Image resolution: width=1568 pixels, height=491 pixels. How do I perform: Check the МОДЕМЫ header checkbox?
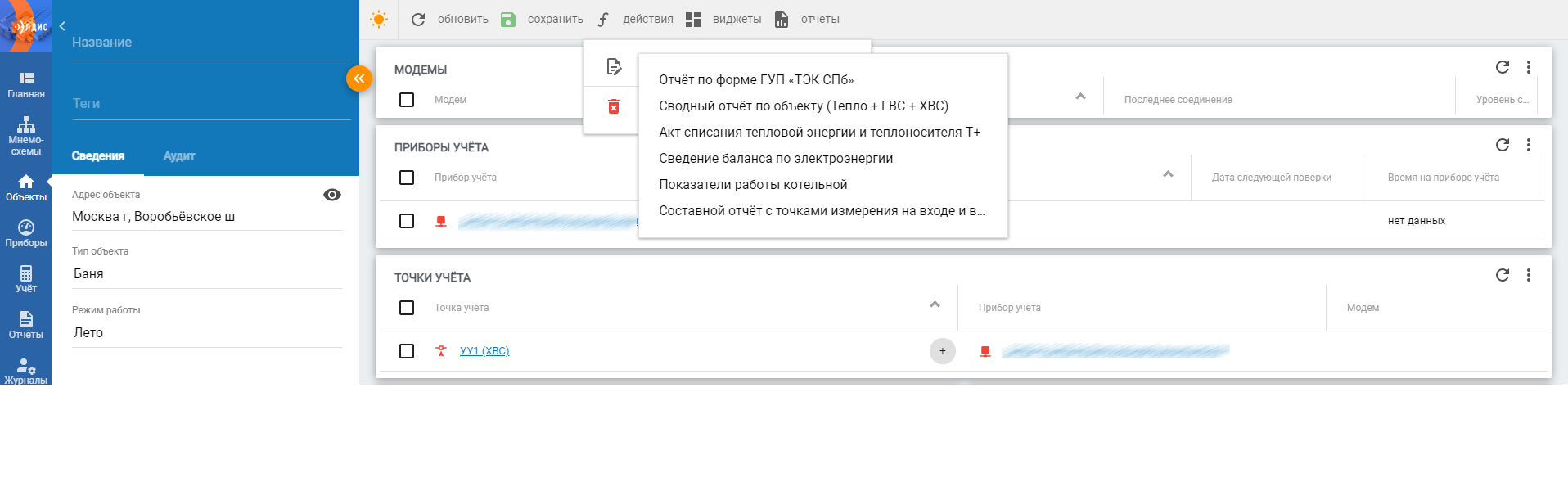pos(407,100)
